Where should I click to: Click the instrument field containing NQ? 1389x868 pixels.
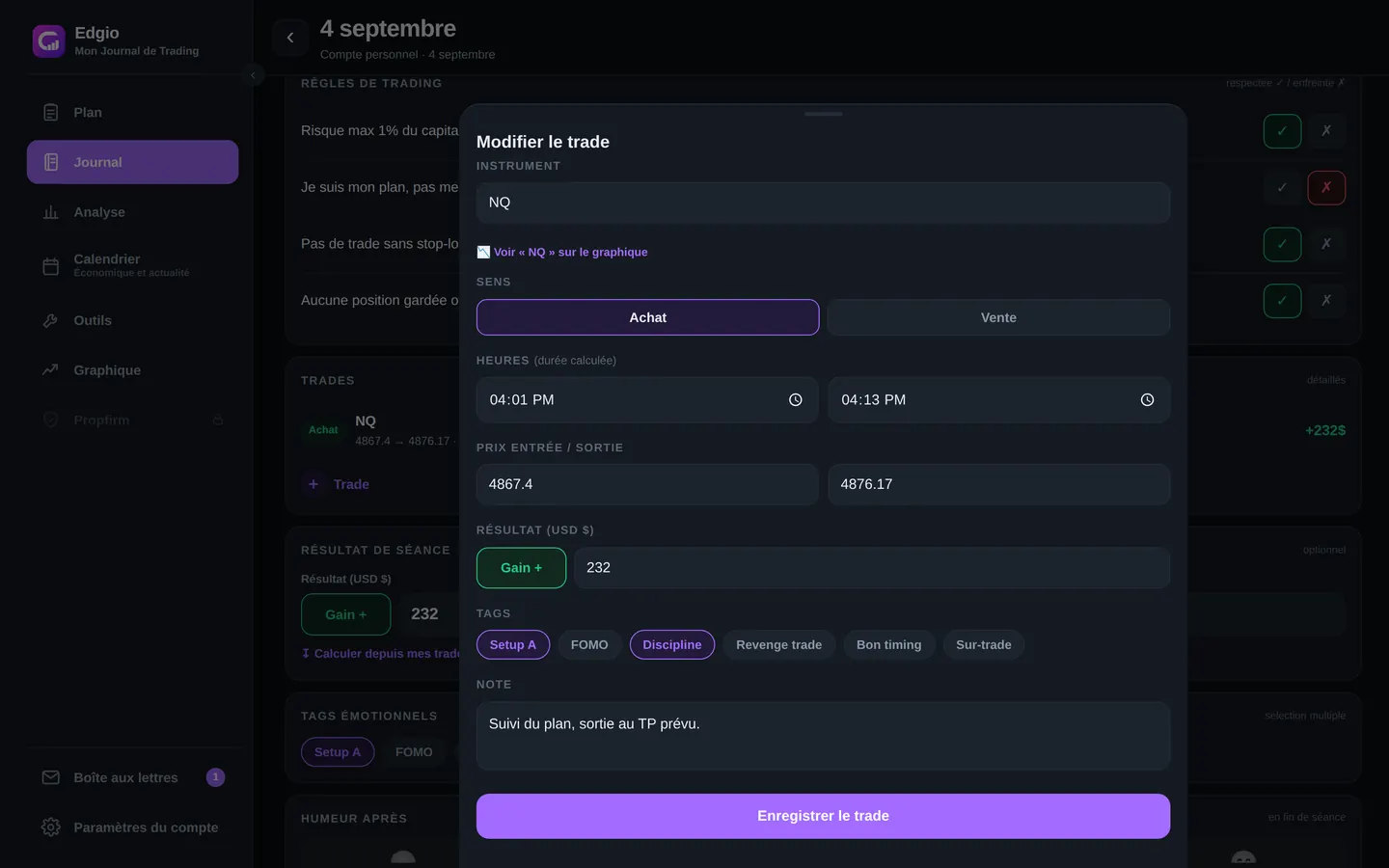[823, 203]
